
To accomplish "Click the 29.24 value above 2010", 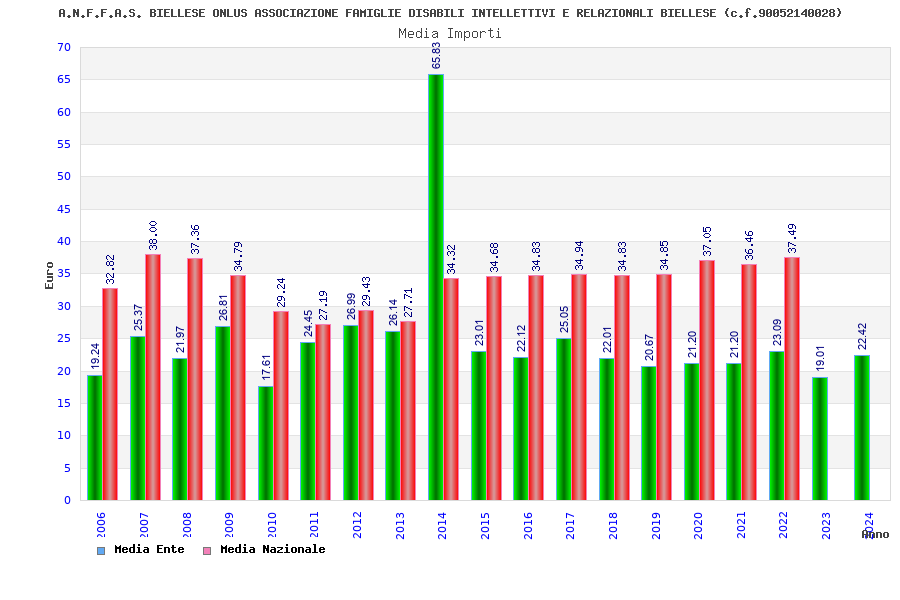I will (281, 292).
